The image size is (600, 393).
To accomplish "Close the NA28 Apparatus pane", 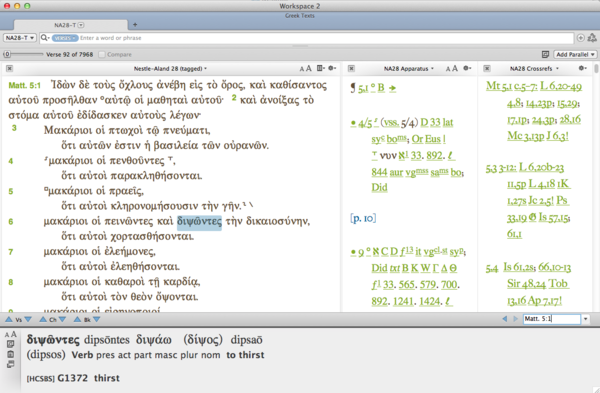I will coord(351,68).
